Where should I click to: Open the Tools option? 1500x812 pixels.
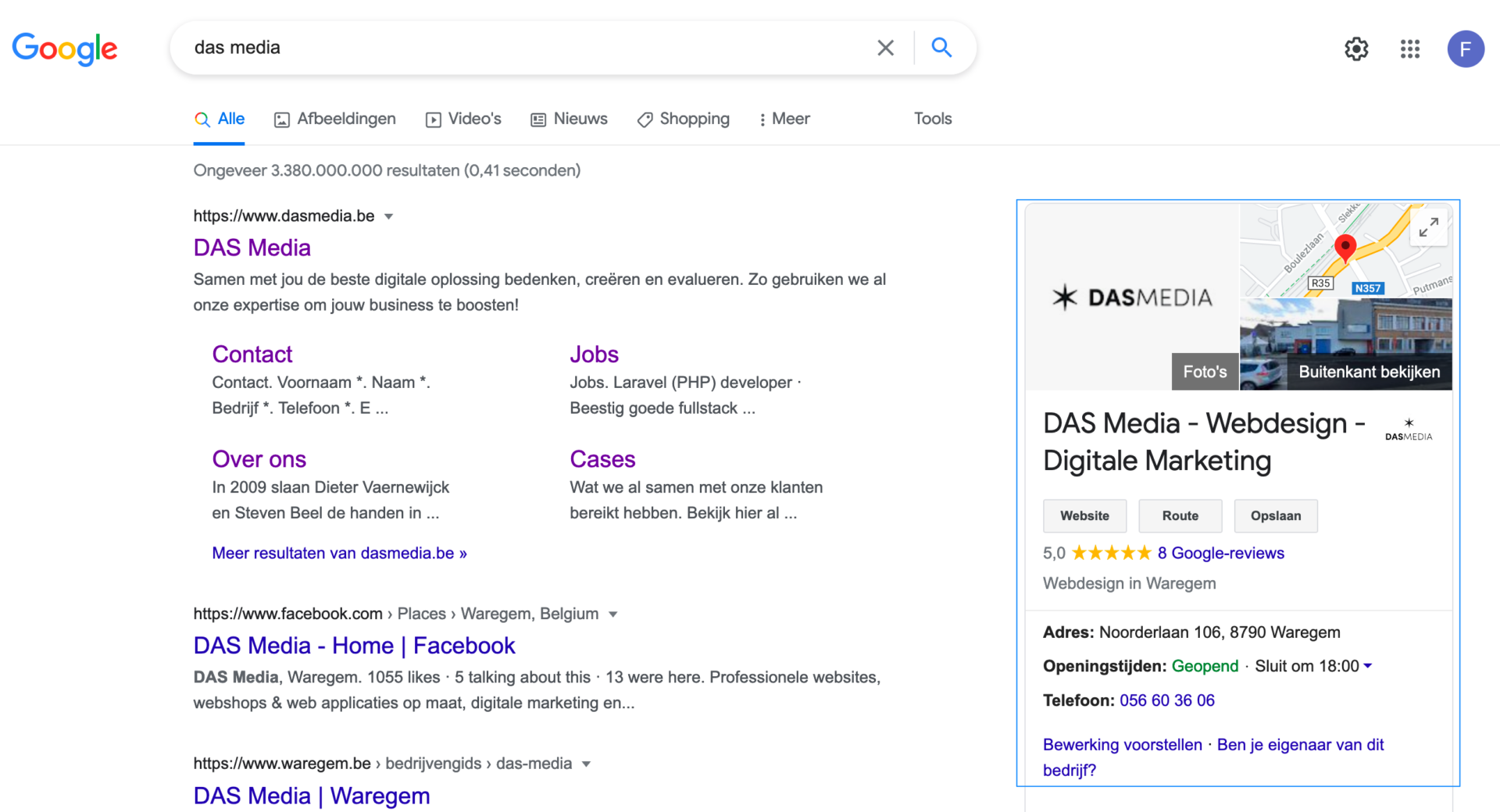[x=933, y=119]
